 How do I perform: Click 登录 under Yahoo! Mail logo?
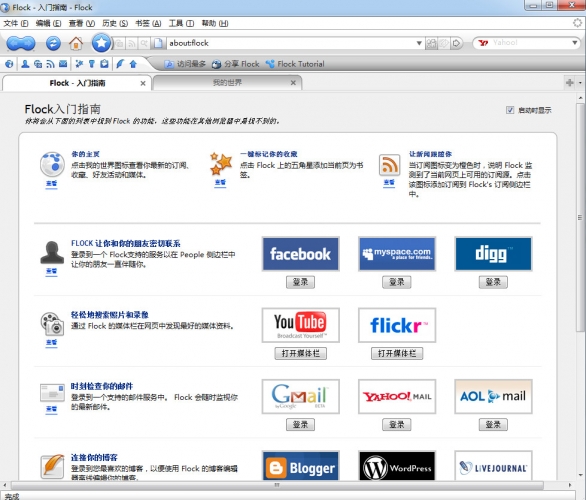point(397,425)
